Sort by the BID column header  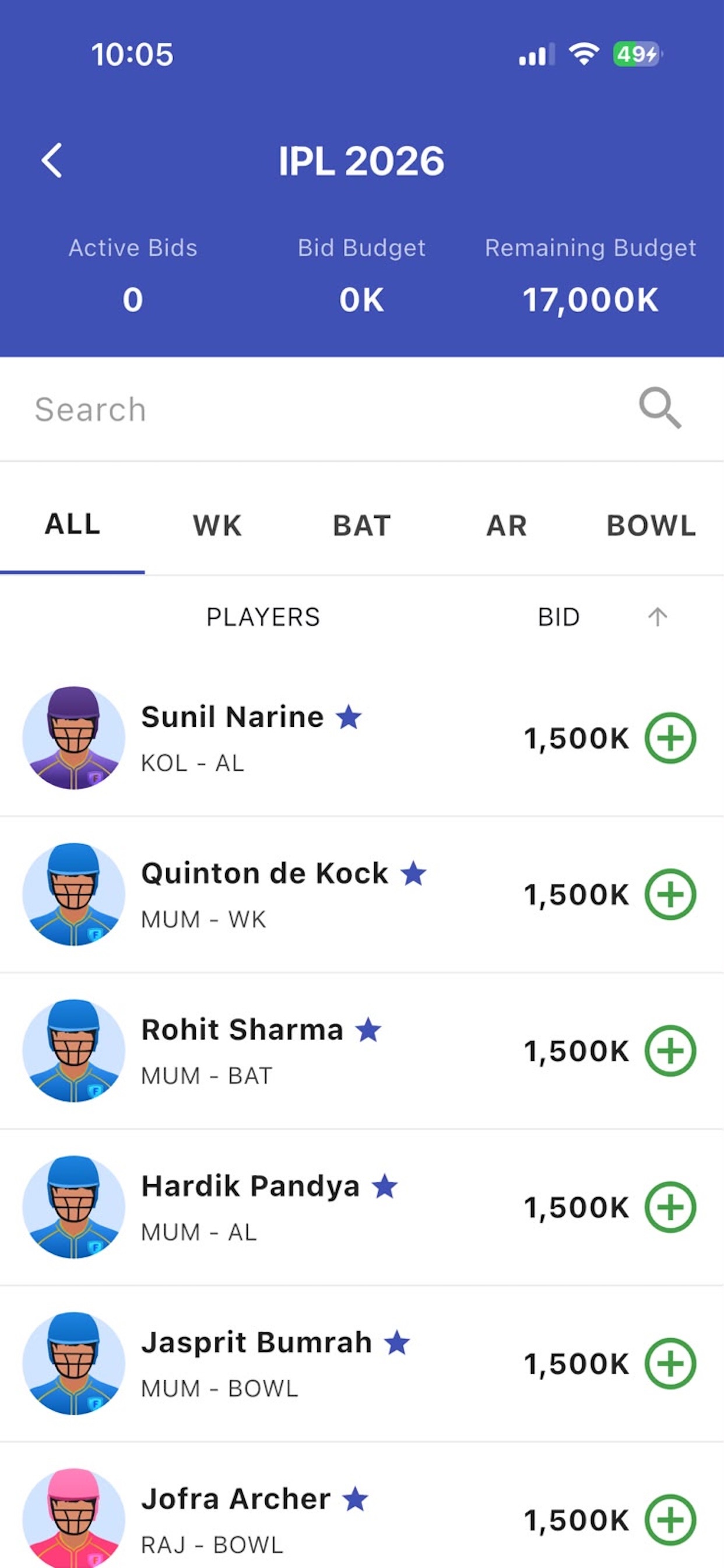[558, 617]
